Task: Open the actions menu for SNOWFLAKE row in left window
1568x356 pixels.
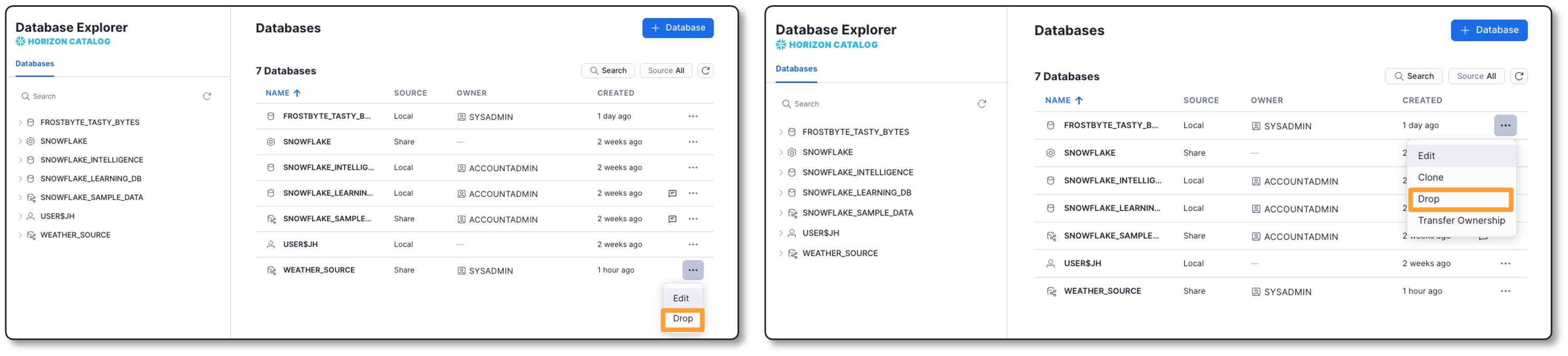Action: [x=693, y=142]
